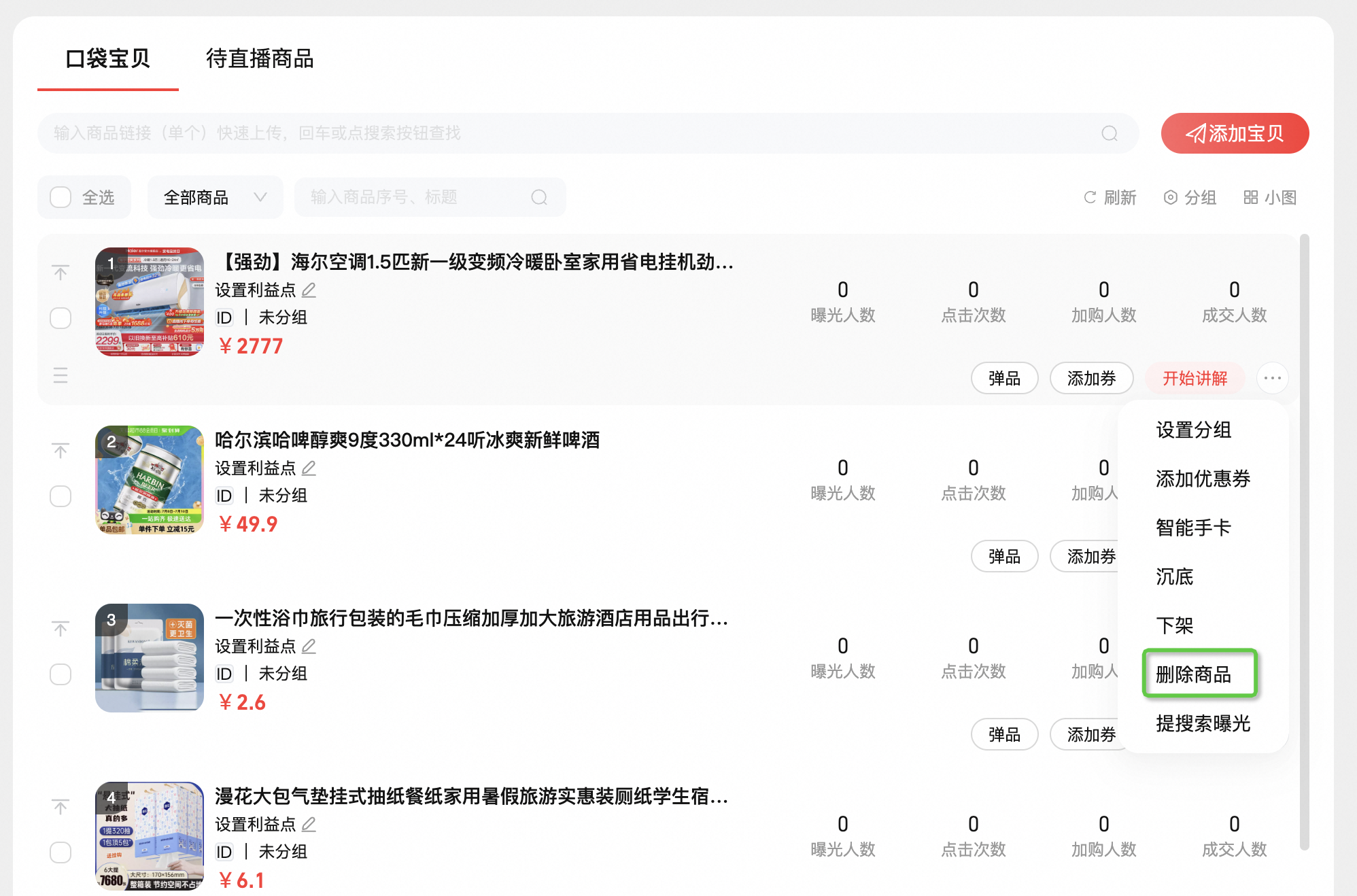1357x896 pixels.
Task: Choose 提搜索曝光 from the menu
Action: pyautogui.click(x=1203, y=723)
